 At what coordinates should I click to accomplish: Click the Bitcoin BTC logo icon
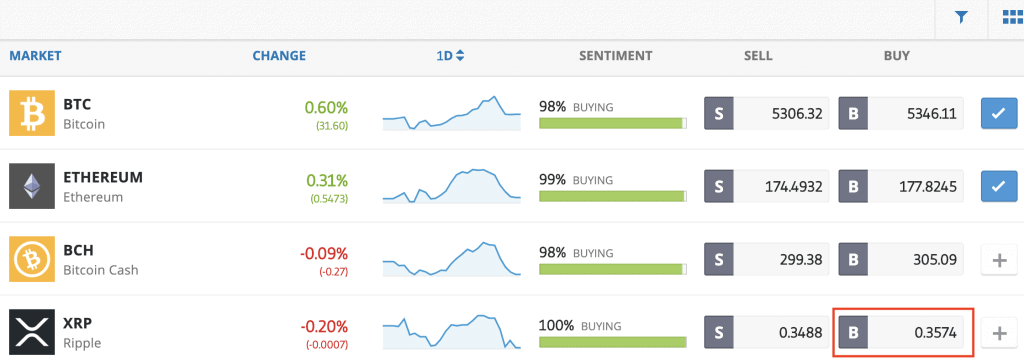[x=31, y=113]
